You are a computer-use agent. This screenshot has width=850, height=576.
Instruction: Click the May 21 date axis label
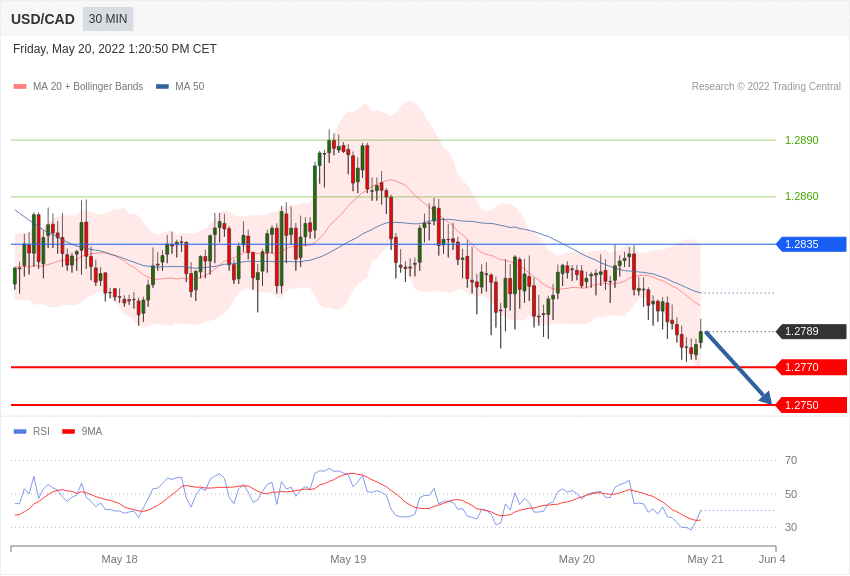pos(705,559)
